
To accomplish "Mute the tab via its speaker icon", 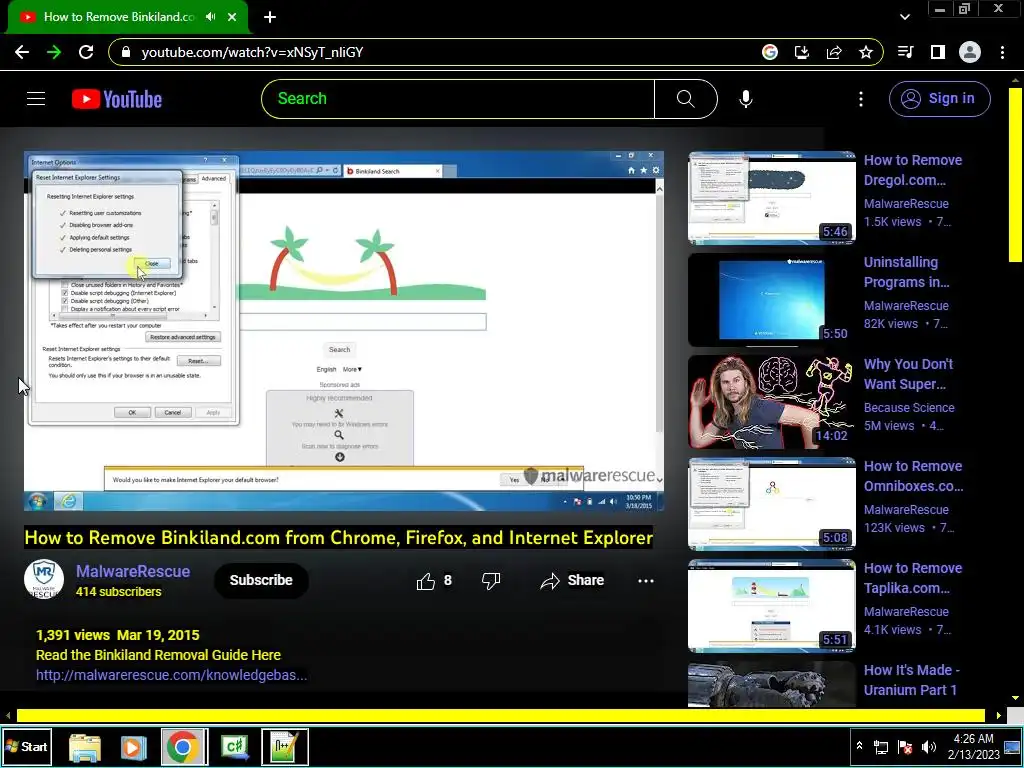I will coord(210,17).
